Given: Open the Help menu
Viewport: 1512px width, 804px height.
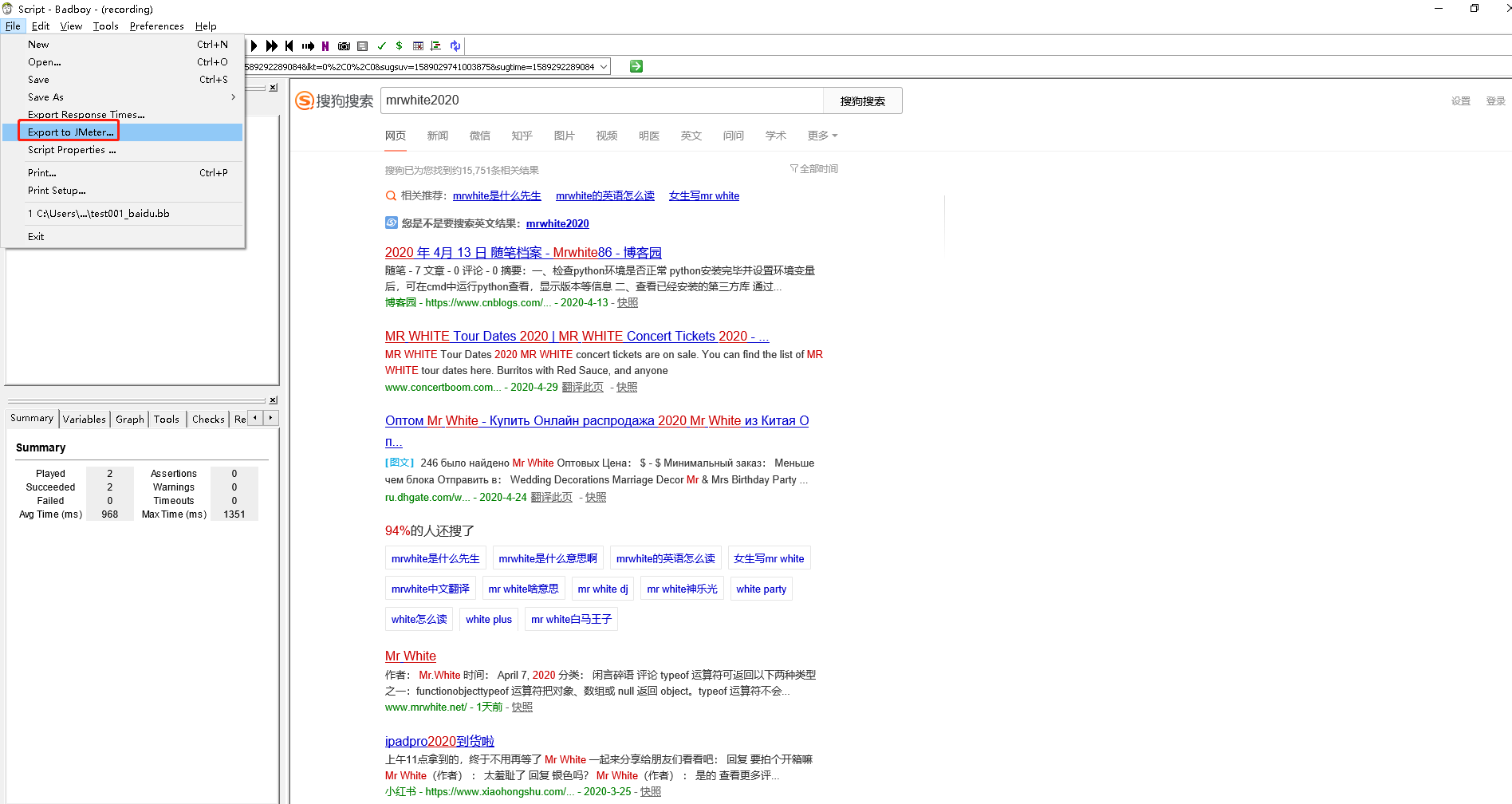Looking at the screenshot, I should (206, 26).
